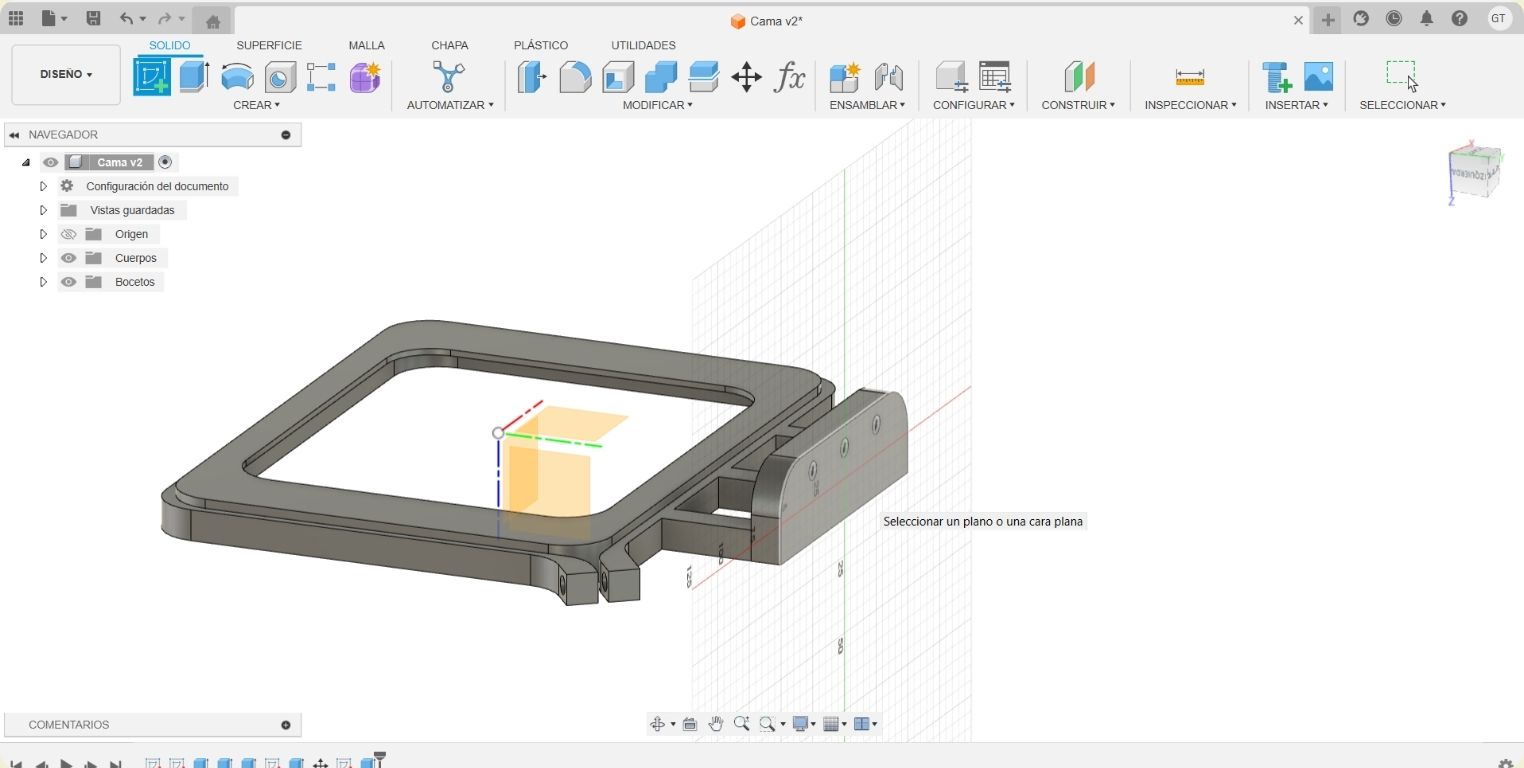Click the Look At camera icon
This screenshot has height=768, width=1524.
690,724
